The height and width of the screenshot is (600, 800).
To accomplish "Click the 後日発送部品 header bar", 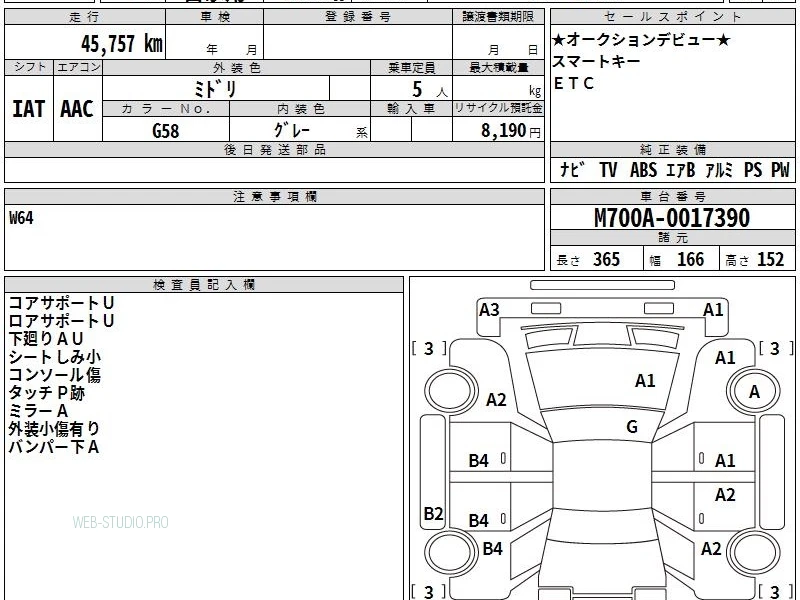I will (x=274, y=149).
